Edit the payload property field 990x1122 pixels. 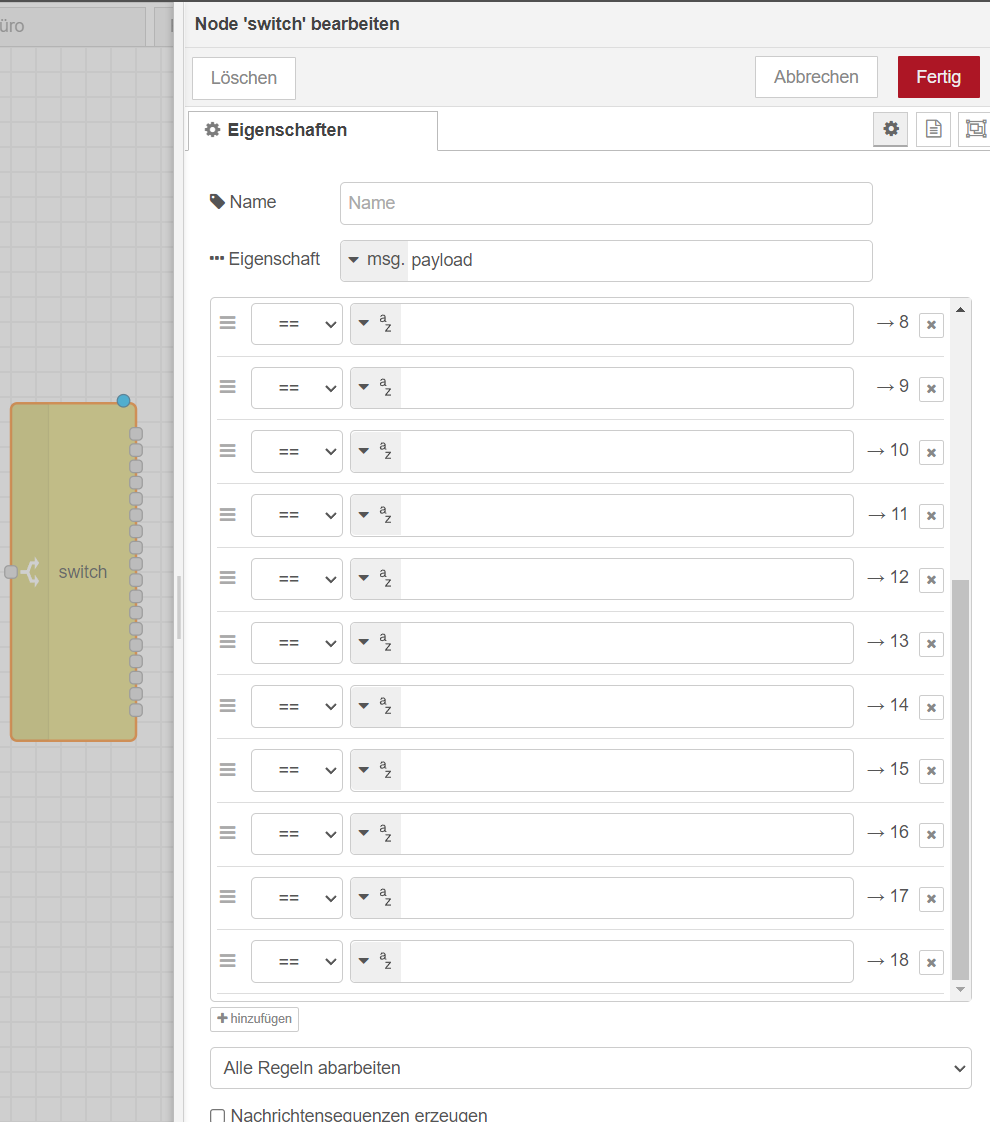point(639,260)
